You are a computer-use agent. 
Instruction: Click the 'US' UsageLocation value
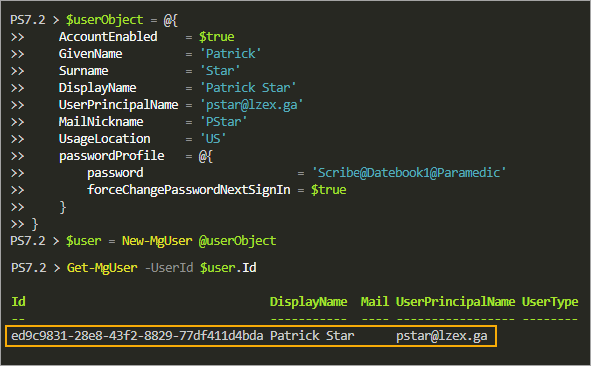[x=213, y=139]
